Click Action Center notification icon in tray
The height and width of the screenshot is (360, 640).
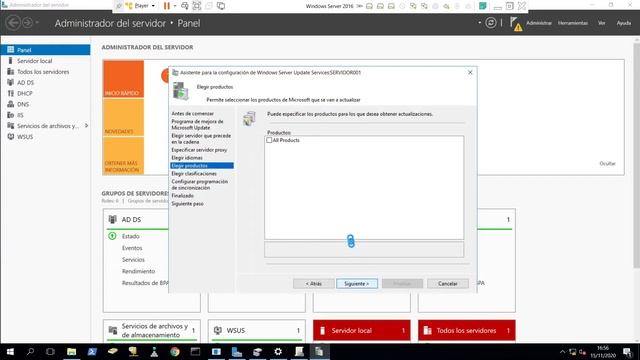click(x=627, y=351)
